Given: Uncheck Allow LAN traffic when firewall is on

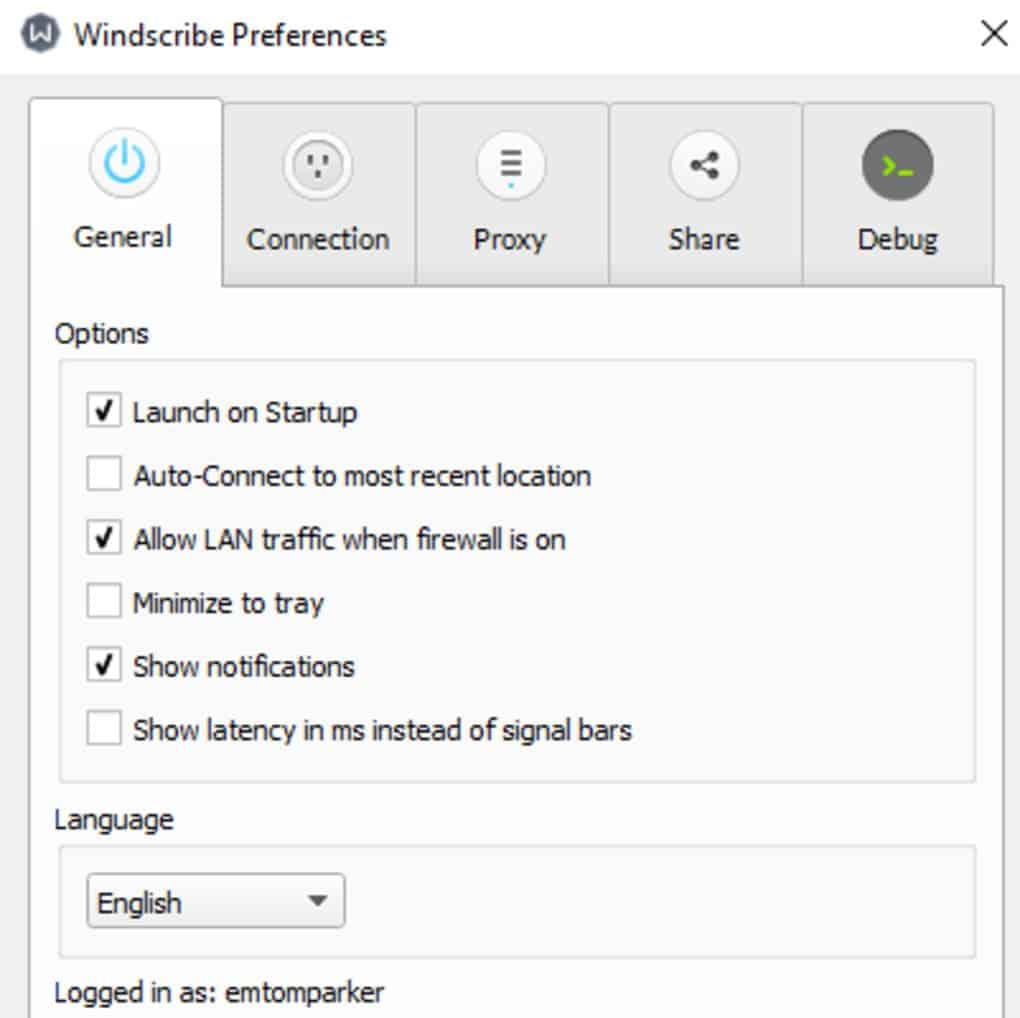Looking at the screenshot, I should click(x=104, y=539).
